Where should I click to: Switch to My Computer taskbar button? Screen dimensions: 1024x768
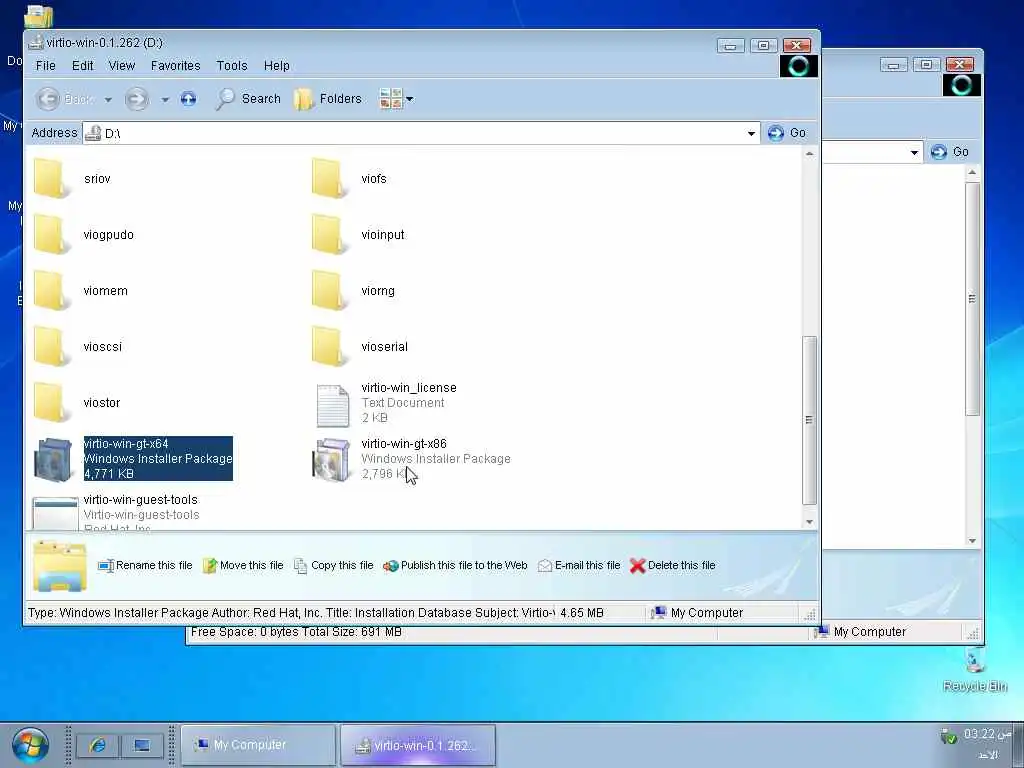coord(259,745)
